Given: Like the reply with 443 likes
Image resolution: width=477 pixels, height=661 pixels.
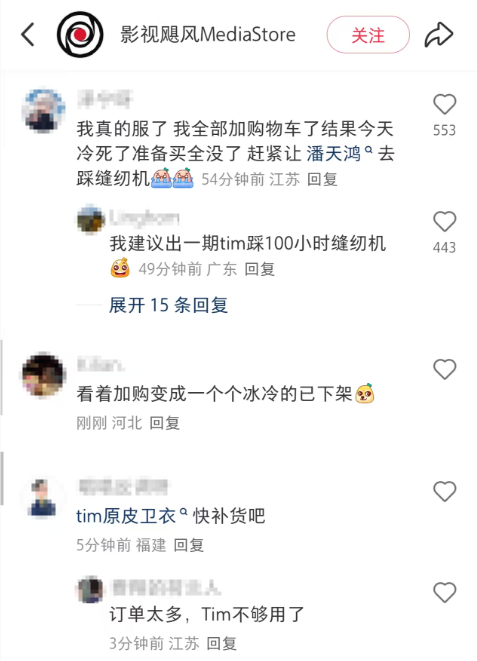Looking at the screenshot, I should tap(445, 221).
